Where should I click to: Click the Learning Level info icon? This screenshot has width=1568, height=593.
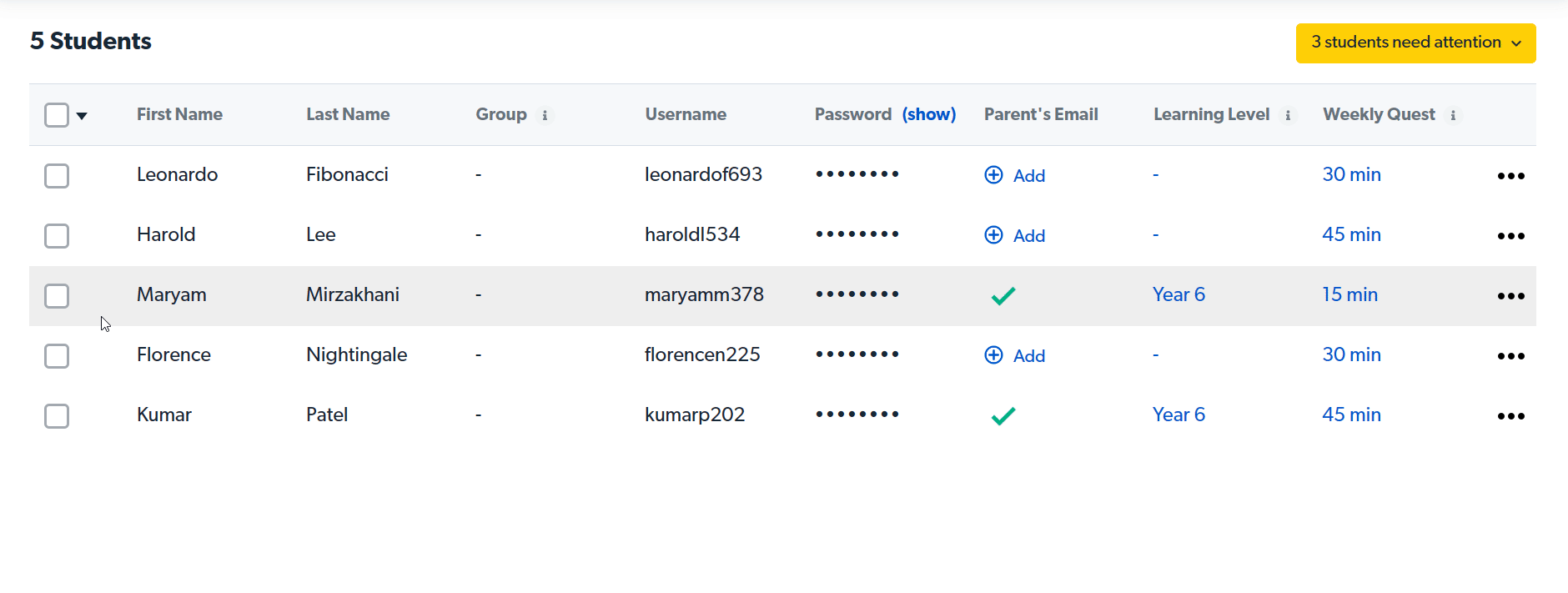tap(1288, 116)
